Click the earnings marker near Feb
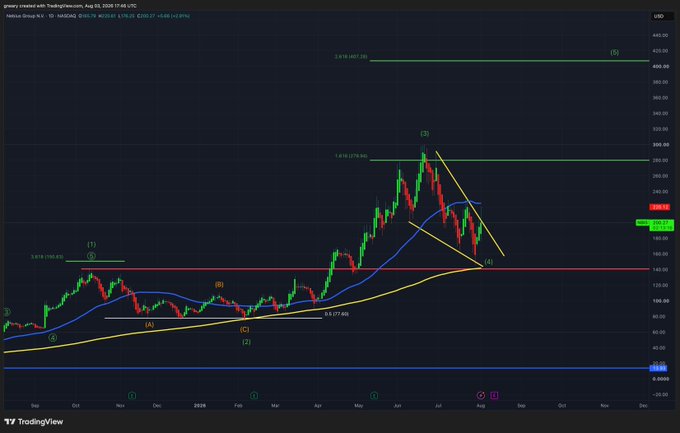This screenshot has width=680, height=433. pyautogui.click(x=254, y=395)
